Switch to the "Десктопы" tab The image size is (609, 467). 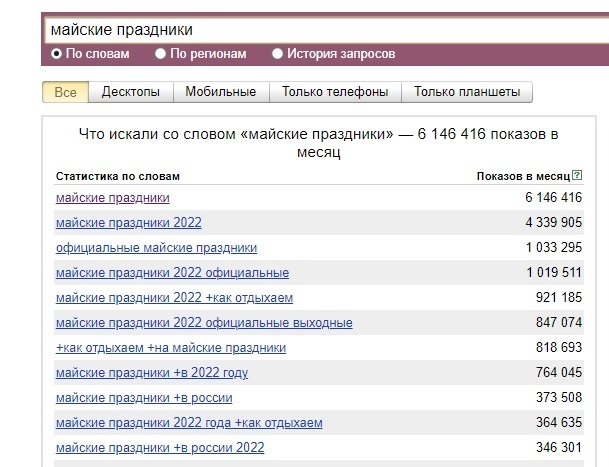pos(130,92)
